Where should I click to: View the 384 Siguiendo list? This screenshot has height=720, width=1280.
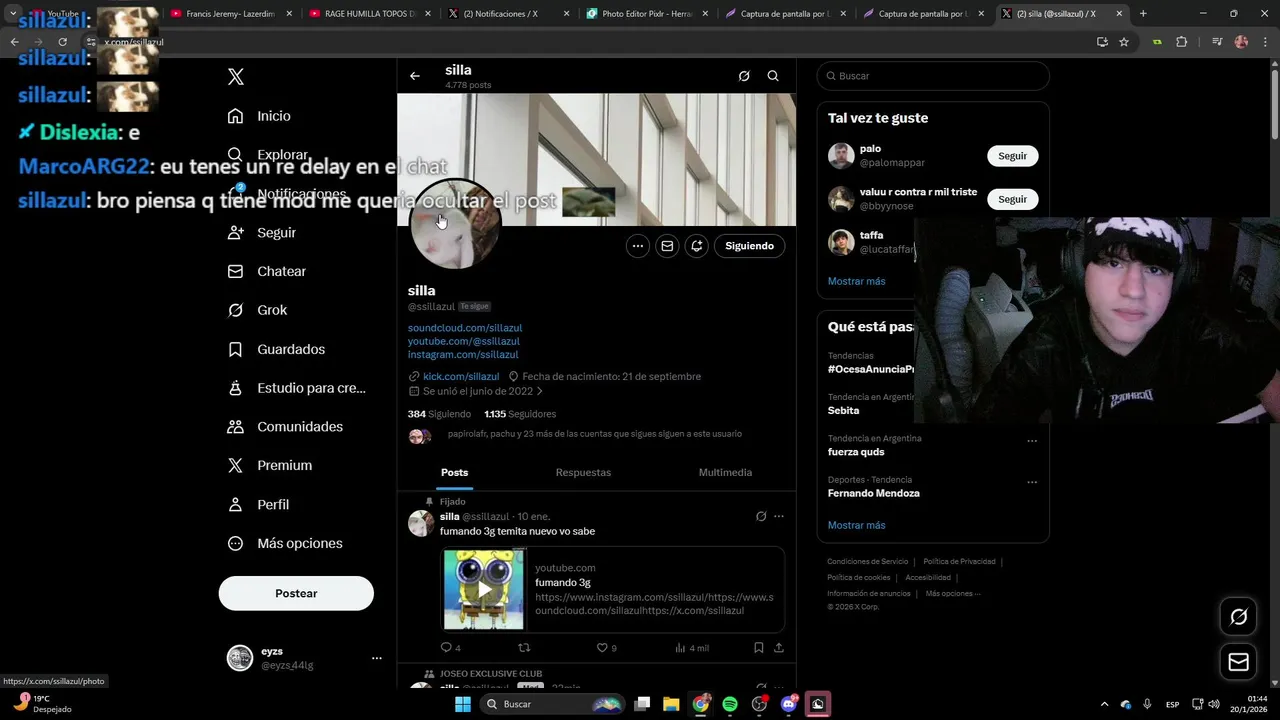click(x=439, y=414)
